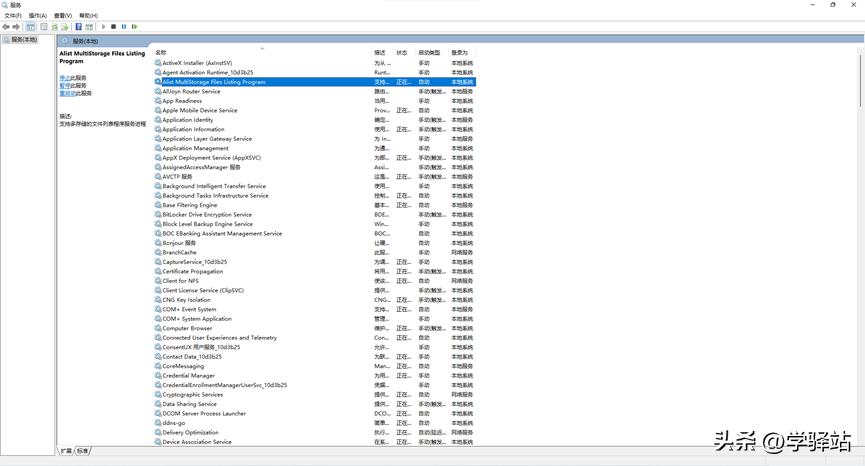Image resolution: width=865 pixels, height=466 pixels.
Task: Click the Restart Service toolbar icon
Action: [x=134, y=27]
